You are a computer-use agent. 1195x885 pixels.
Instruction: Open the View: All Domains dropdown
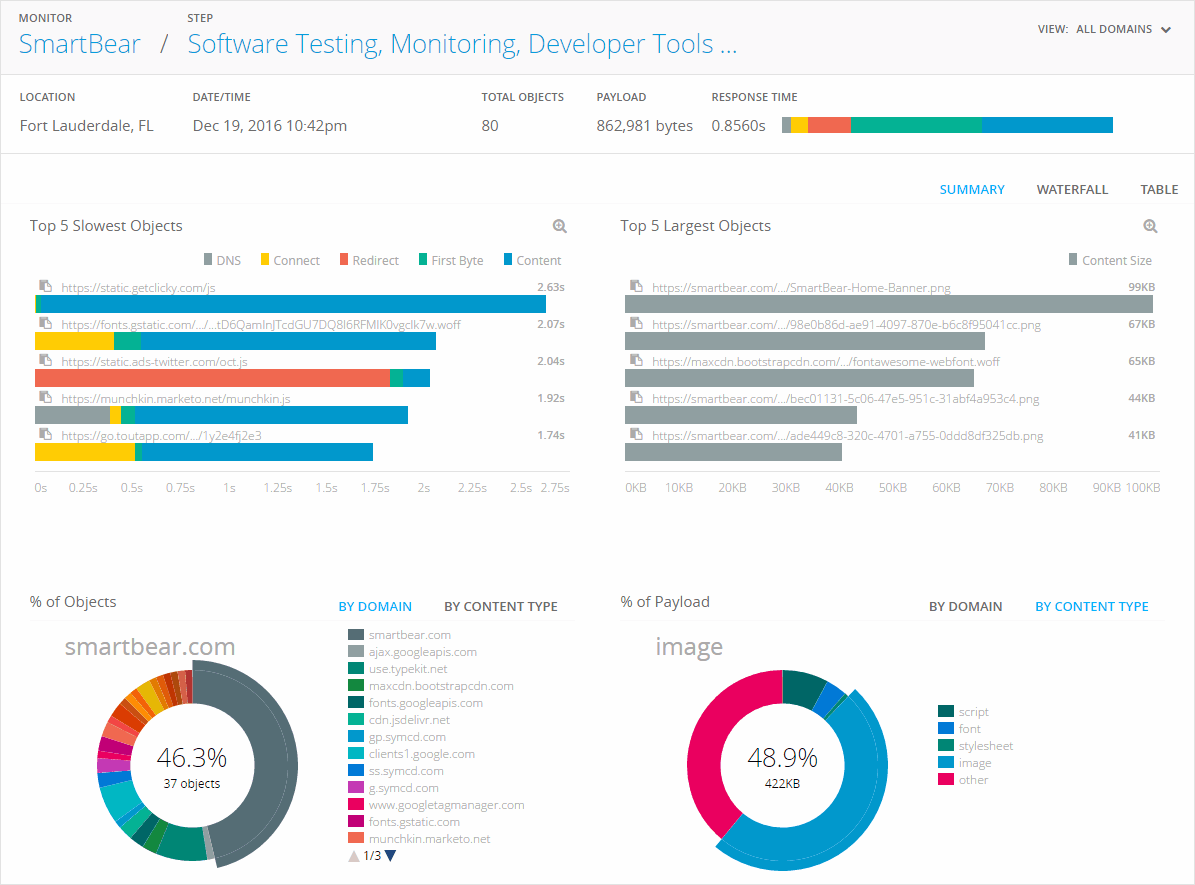pos(1104,29)
